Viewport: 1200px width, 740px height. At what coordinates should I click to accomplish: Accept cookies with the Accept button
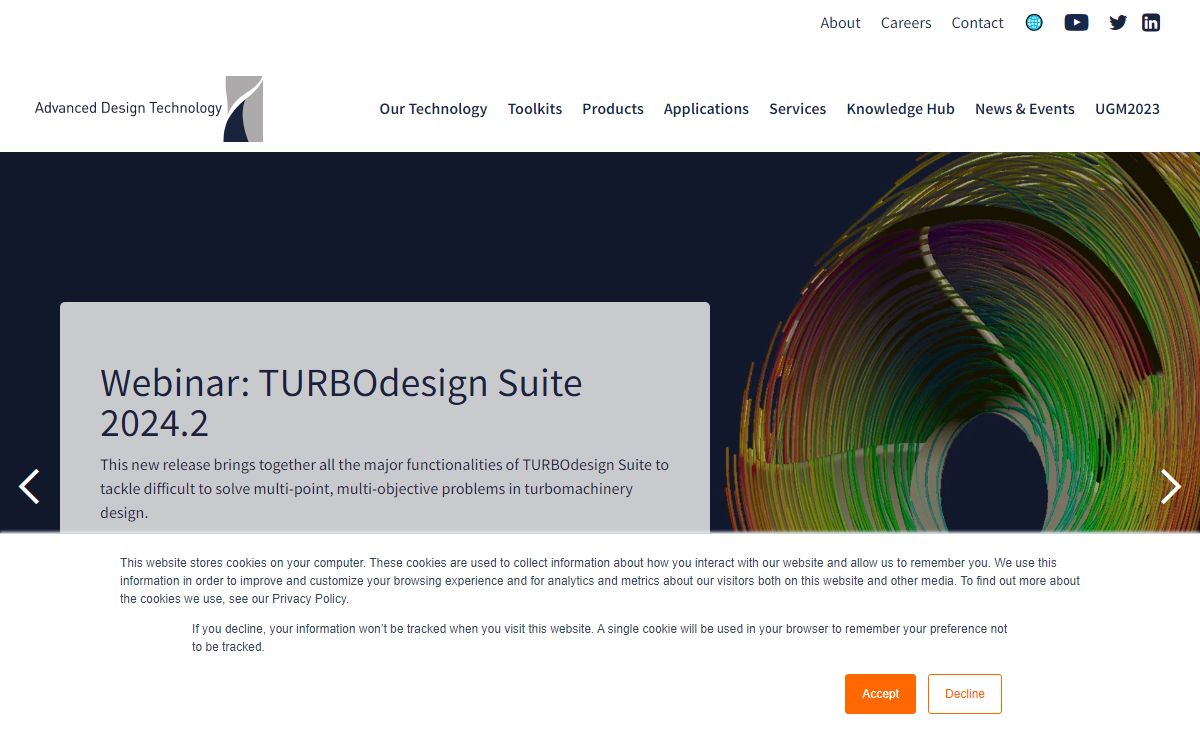point(880,694)
